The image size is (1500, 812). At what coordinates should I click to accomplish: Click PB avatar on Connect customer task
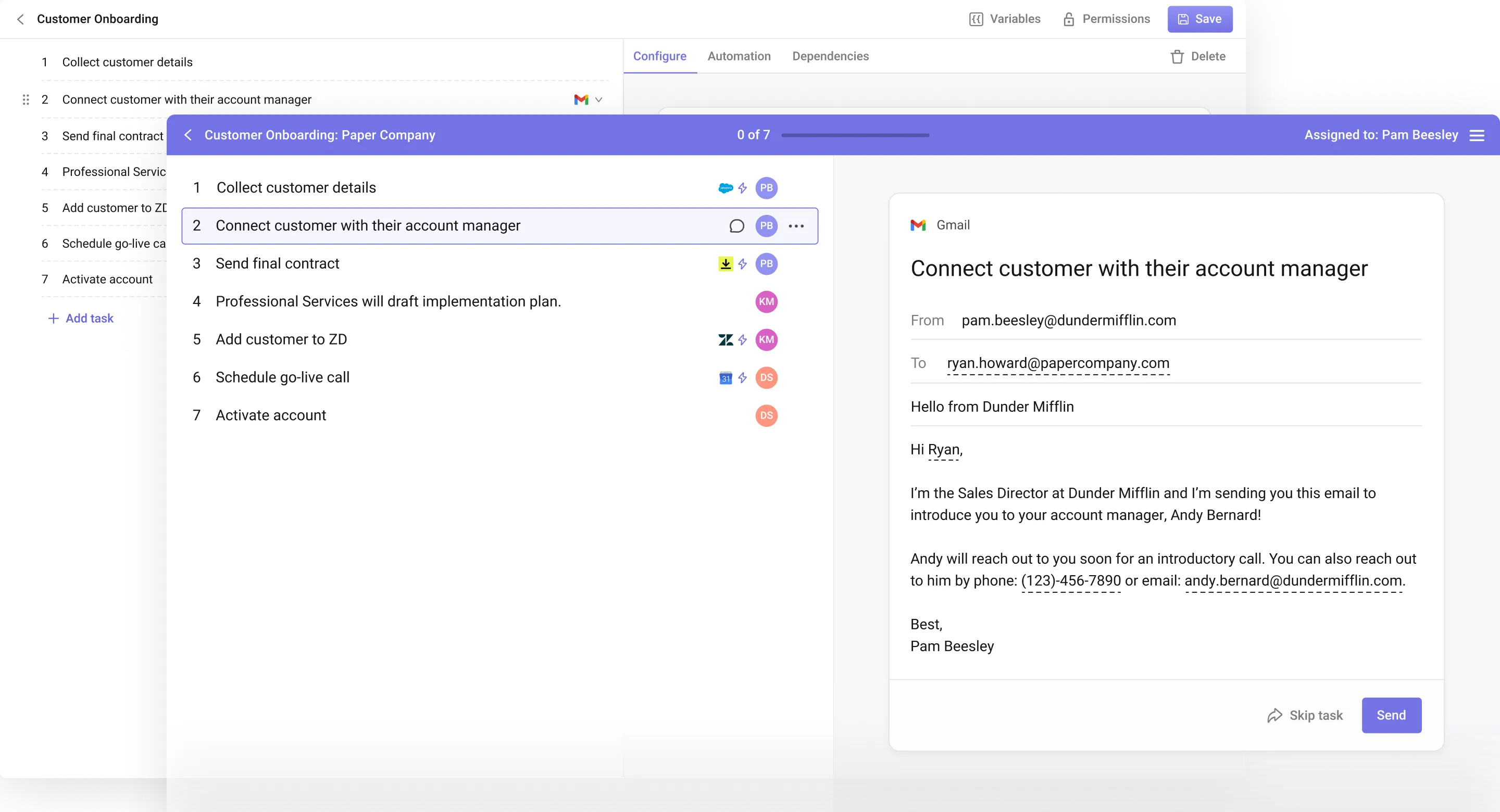[x=766, y=226]
